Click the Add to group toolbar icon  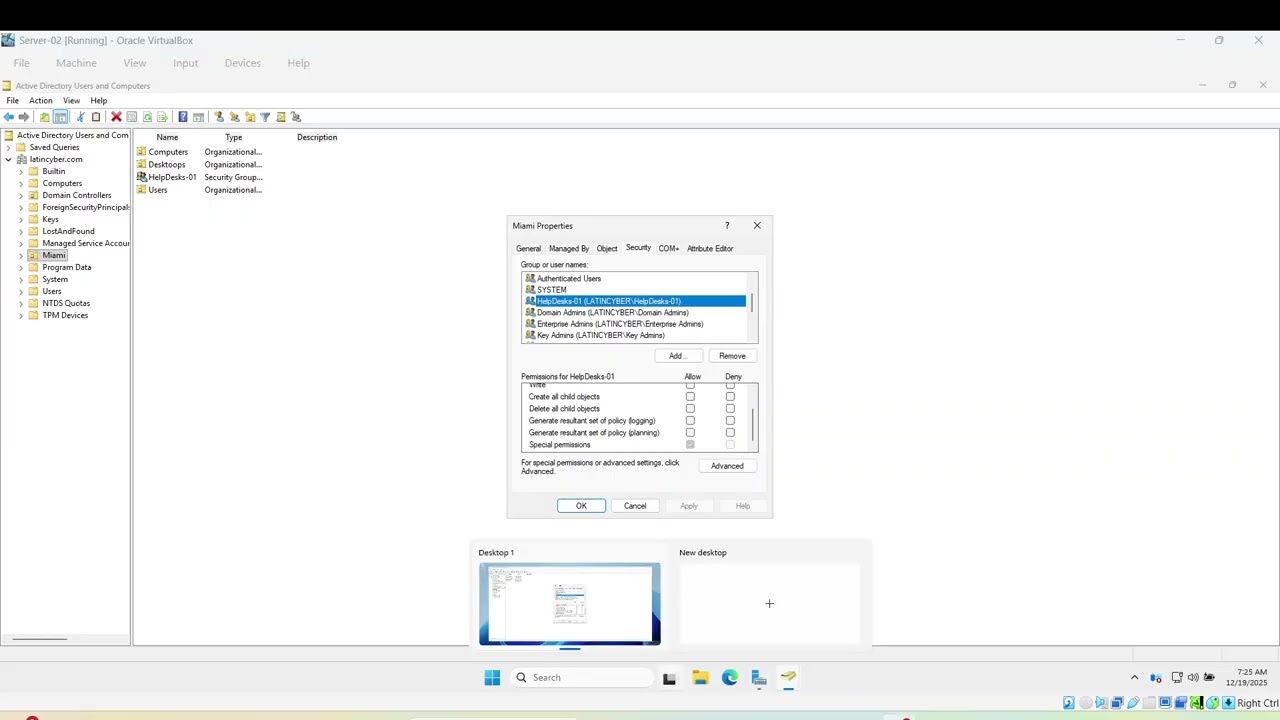coord(296,117)
